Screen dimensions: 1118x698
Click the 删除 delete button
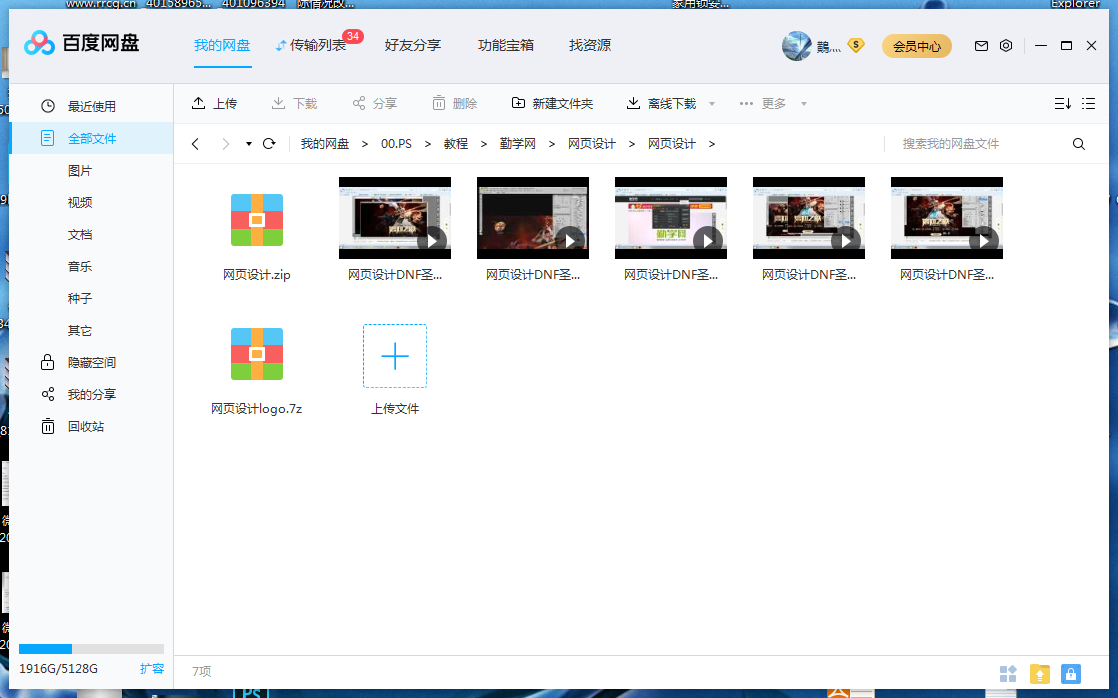(454, 103)
